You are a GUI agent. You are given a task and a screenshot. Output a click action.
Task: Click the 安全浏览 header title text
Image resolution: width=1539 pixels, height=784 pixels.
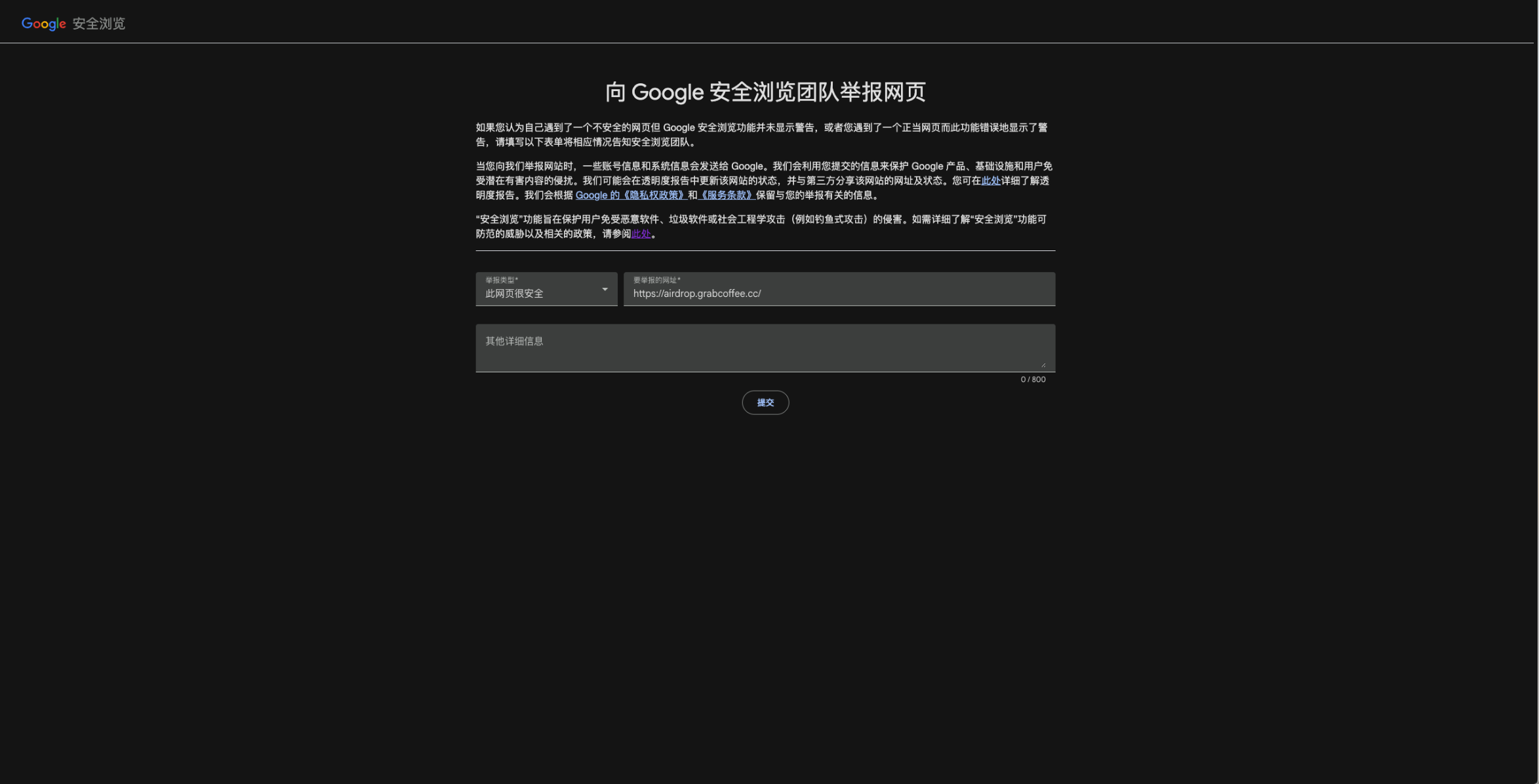(x=98, y=24)
